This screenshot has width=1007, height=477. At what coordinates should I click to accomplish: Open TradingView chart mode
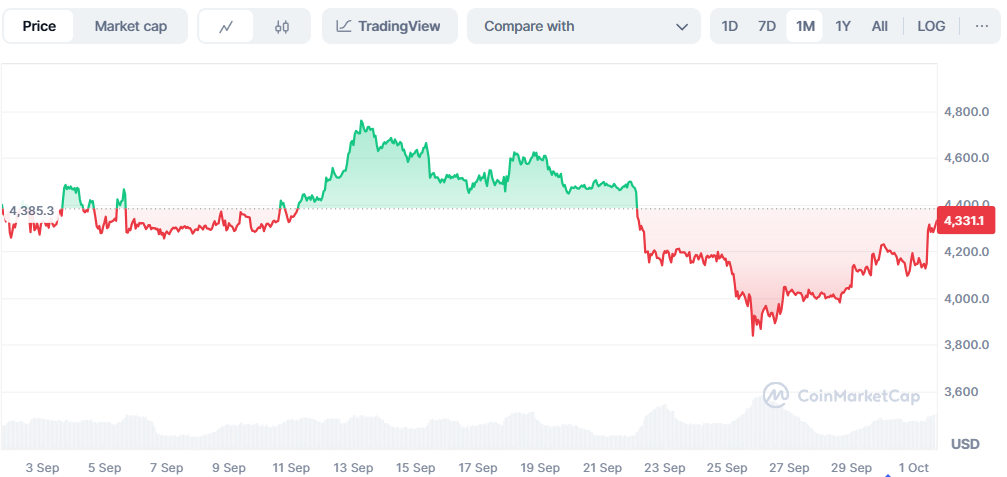pos(389,26)
